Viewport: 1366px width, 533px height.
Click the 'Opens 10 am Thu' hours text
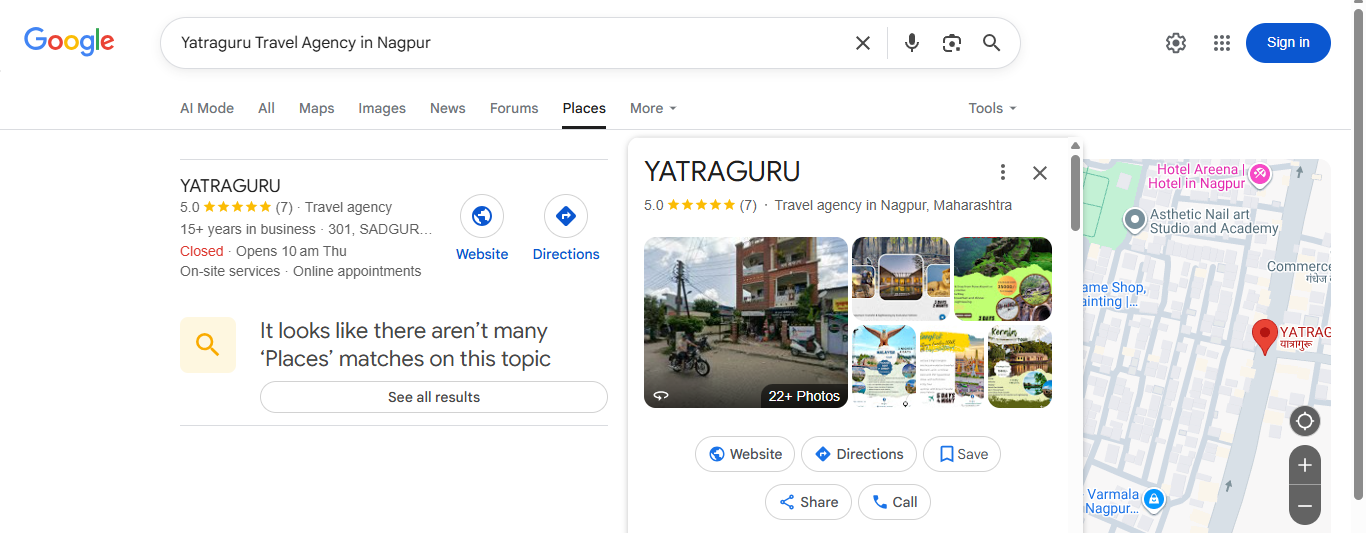click(291, 251)
